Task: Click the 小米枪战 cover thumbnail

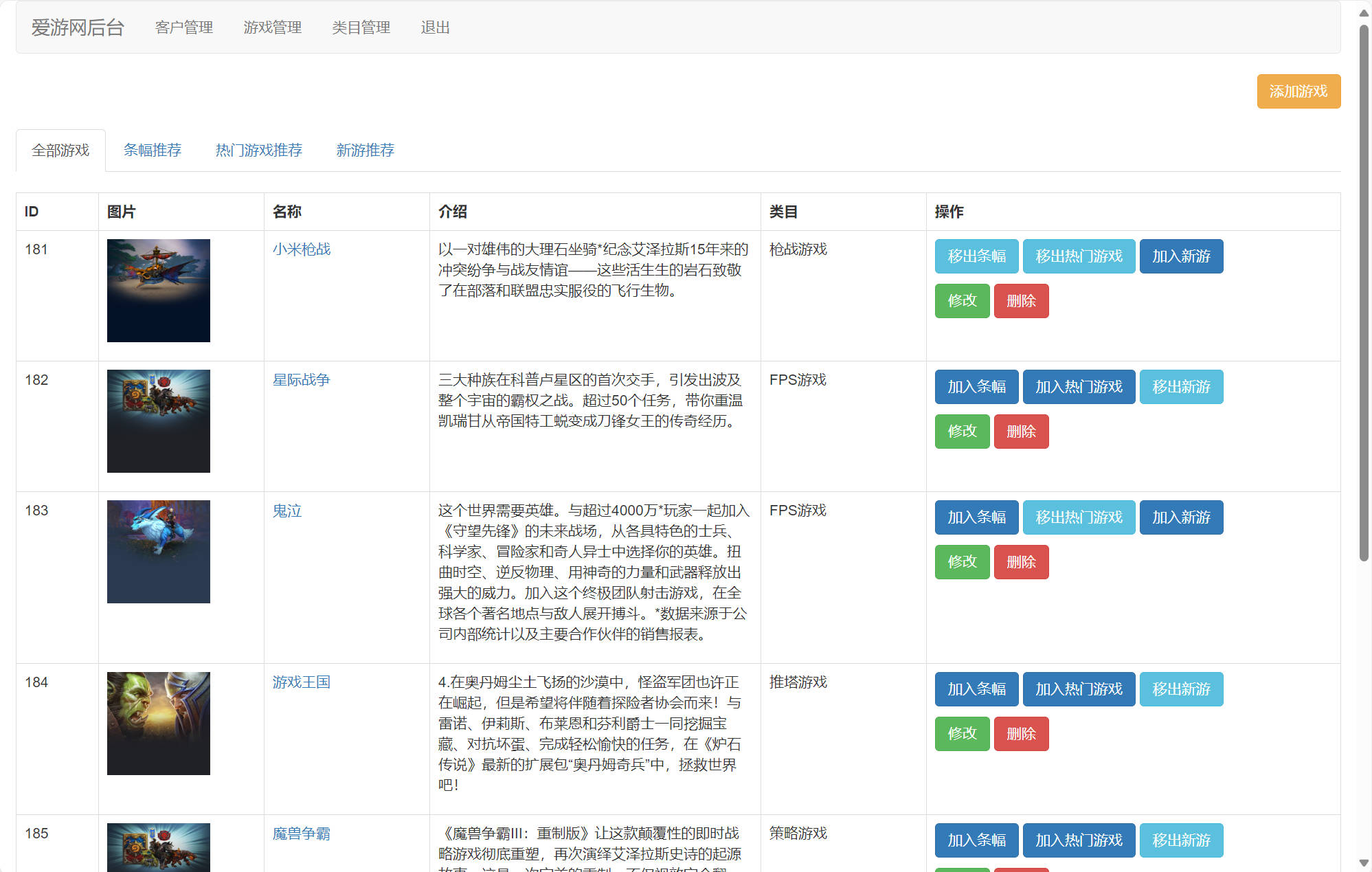Action: tap(158, 290)
